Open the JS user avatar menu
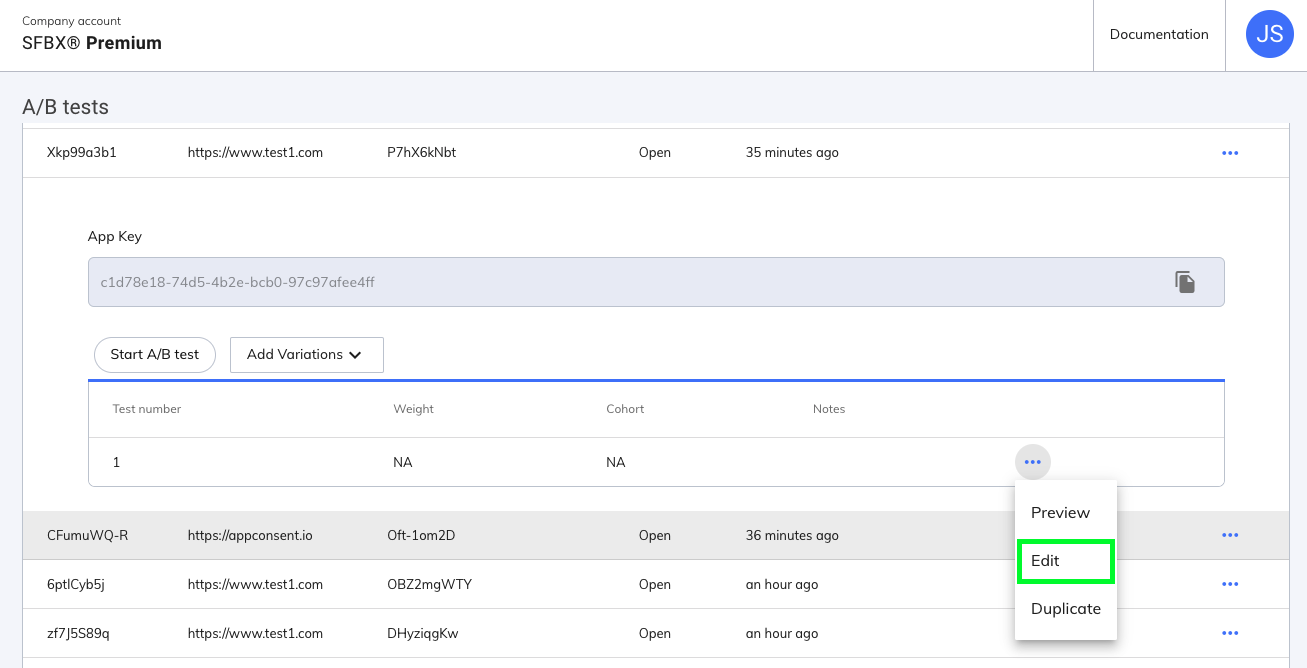Image resolution: width=1307 pixels, height=668 pixels. coord(1269,35)
